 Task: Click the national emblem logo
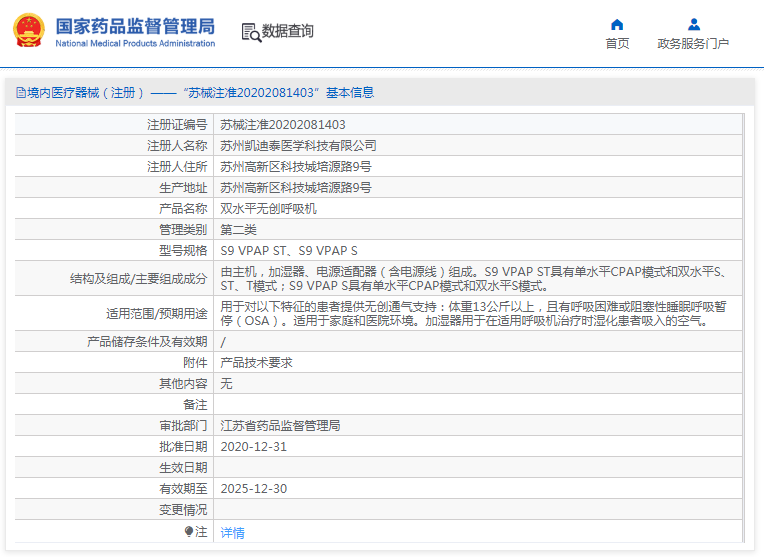[x=29, y=30]
